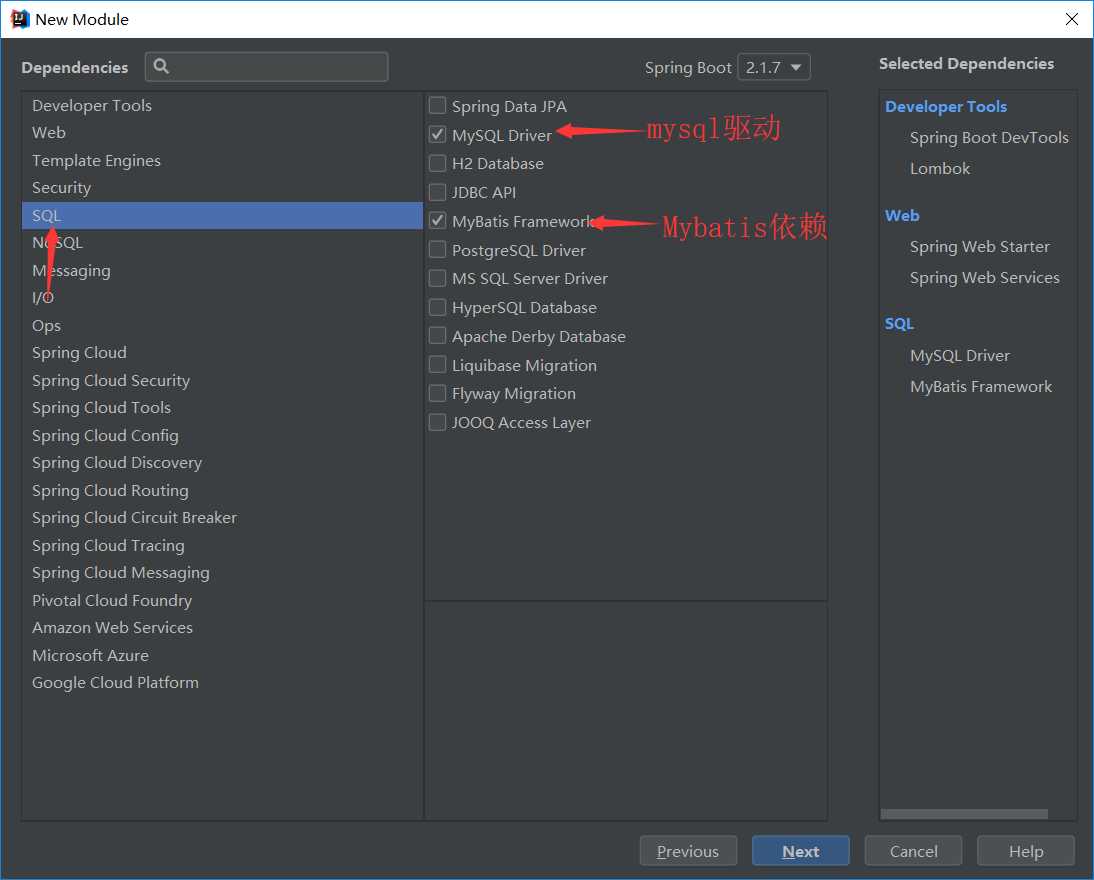Select Spring Cloud Config category
This screenshot has height=880, width=1094.
coord(222,435)
